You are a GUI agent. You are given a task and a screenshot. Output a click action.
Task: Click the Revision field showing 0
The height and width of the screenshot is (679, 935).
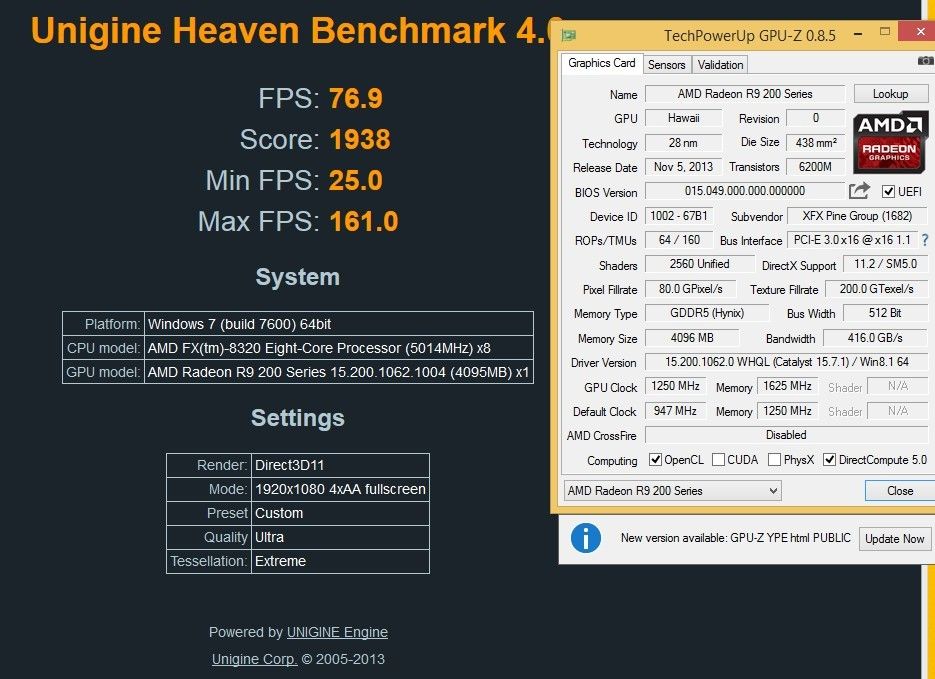click(816, 118)
